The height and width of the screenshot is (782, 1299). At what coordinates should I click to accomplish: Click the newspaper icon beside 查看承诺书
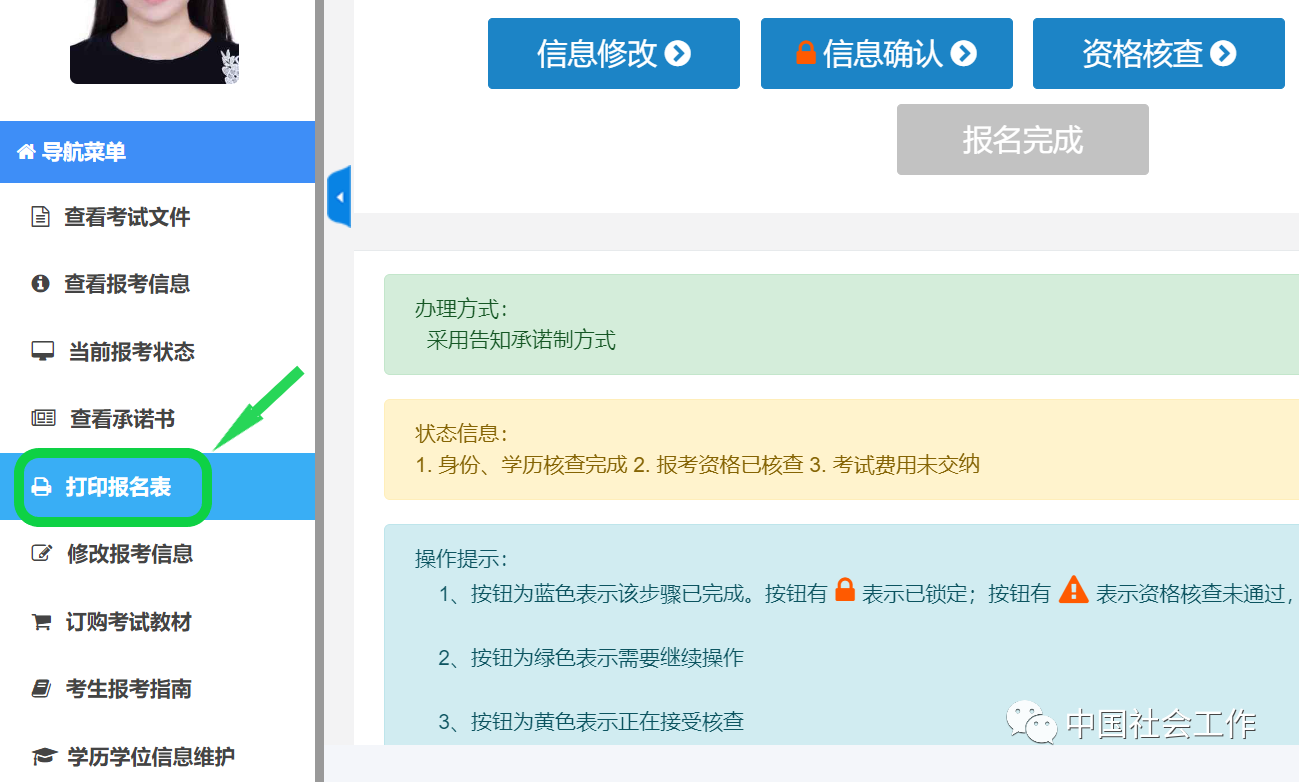tap(43, 419)
